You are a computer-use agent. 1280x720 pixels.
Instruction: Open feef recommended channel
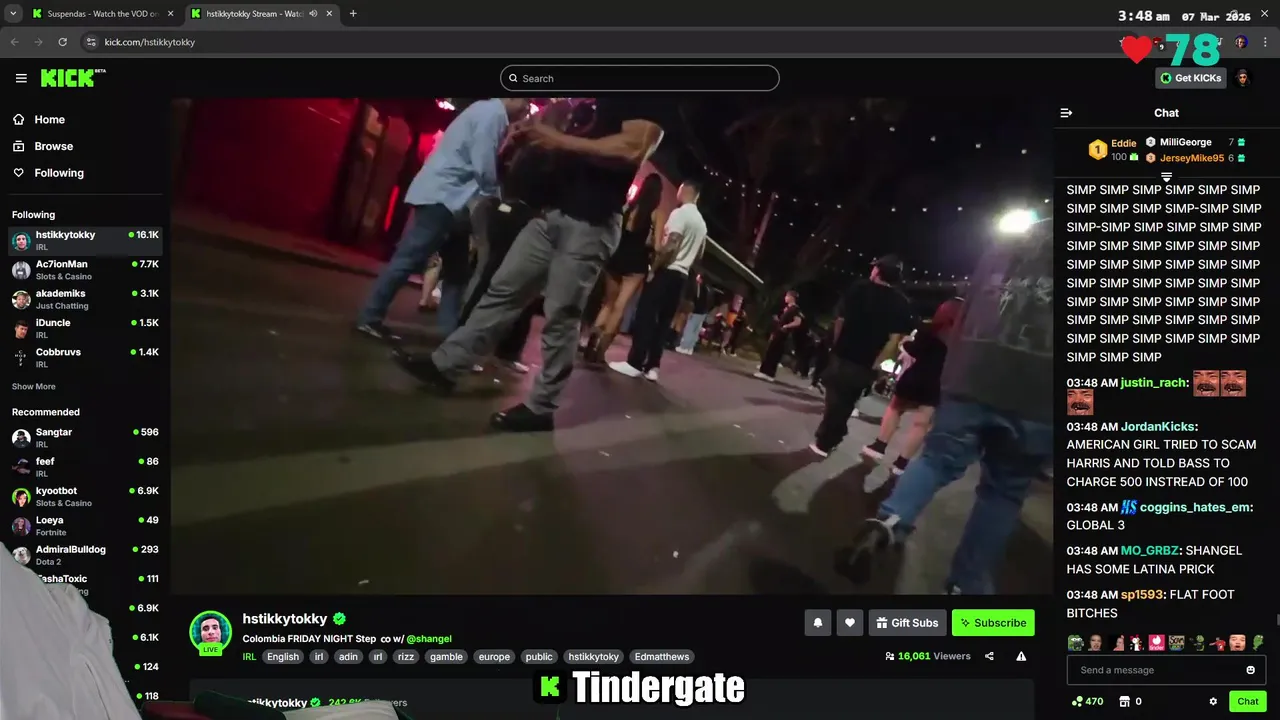tap(85, 466)
